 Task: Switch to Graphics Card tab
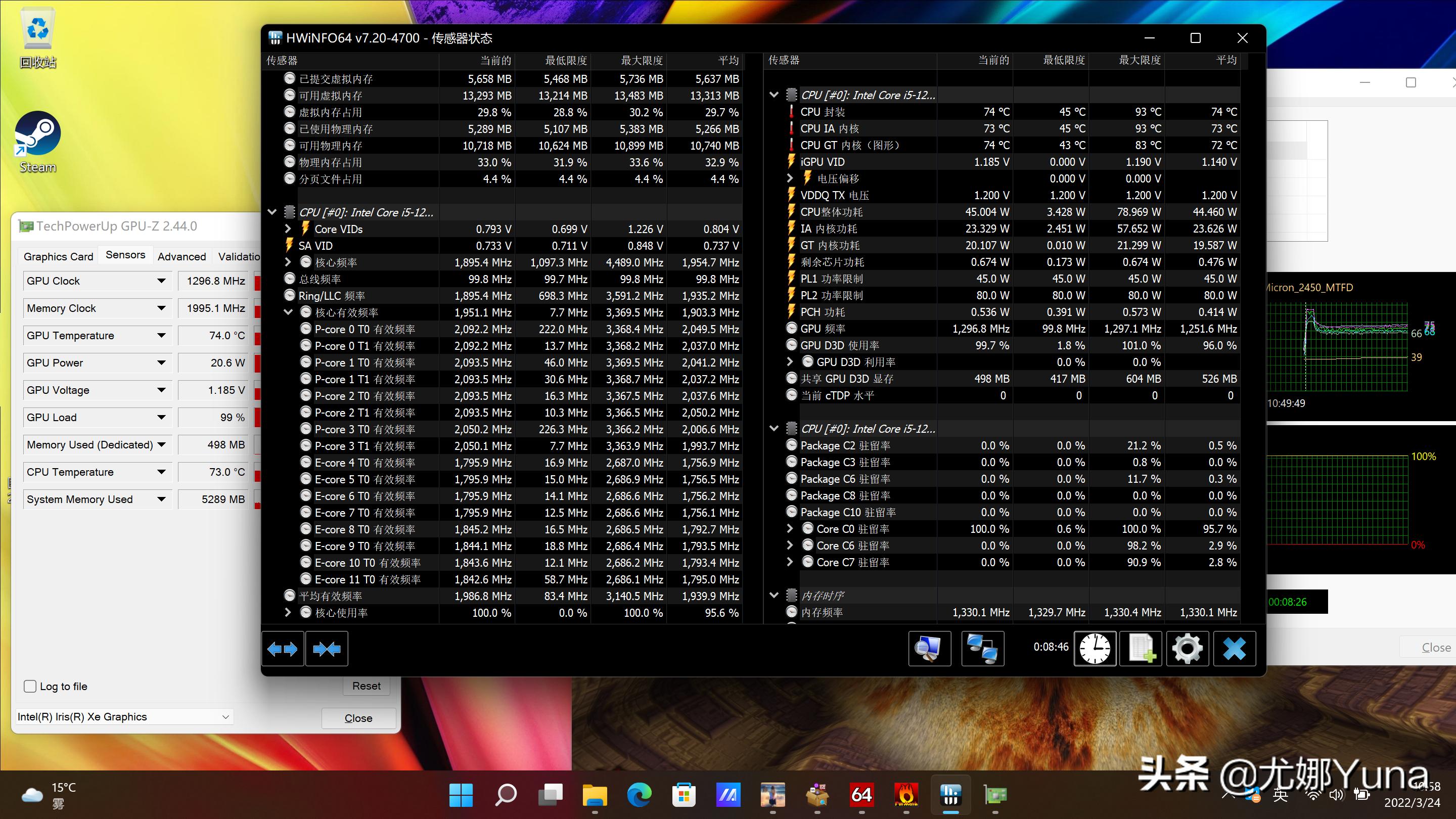[58, 257]
